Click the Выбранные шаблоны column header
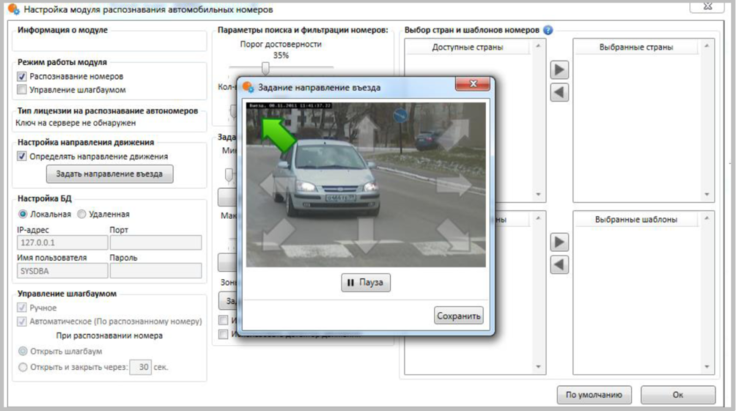 [636, 220]
